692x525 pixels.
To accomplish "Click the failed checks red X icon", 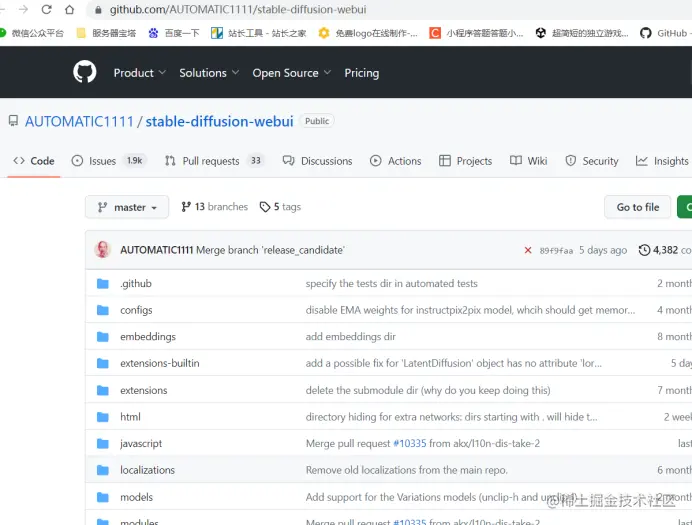I will (x=528, y=250).
